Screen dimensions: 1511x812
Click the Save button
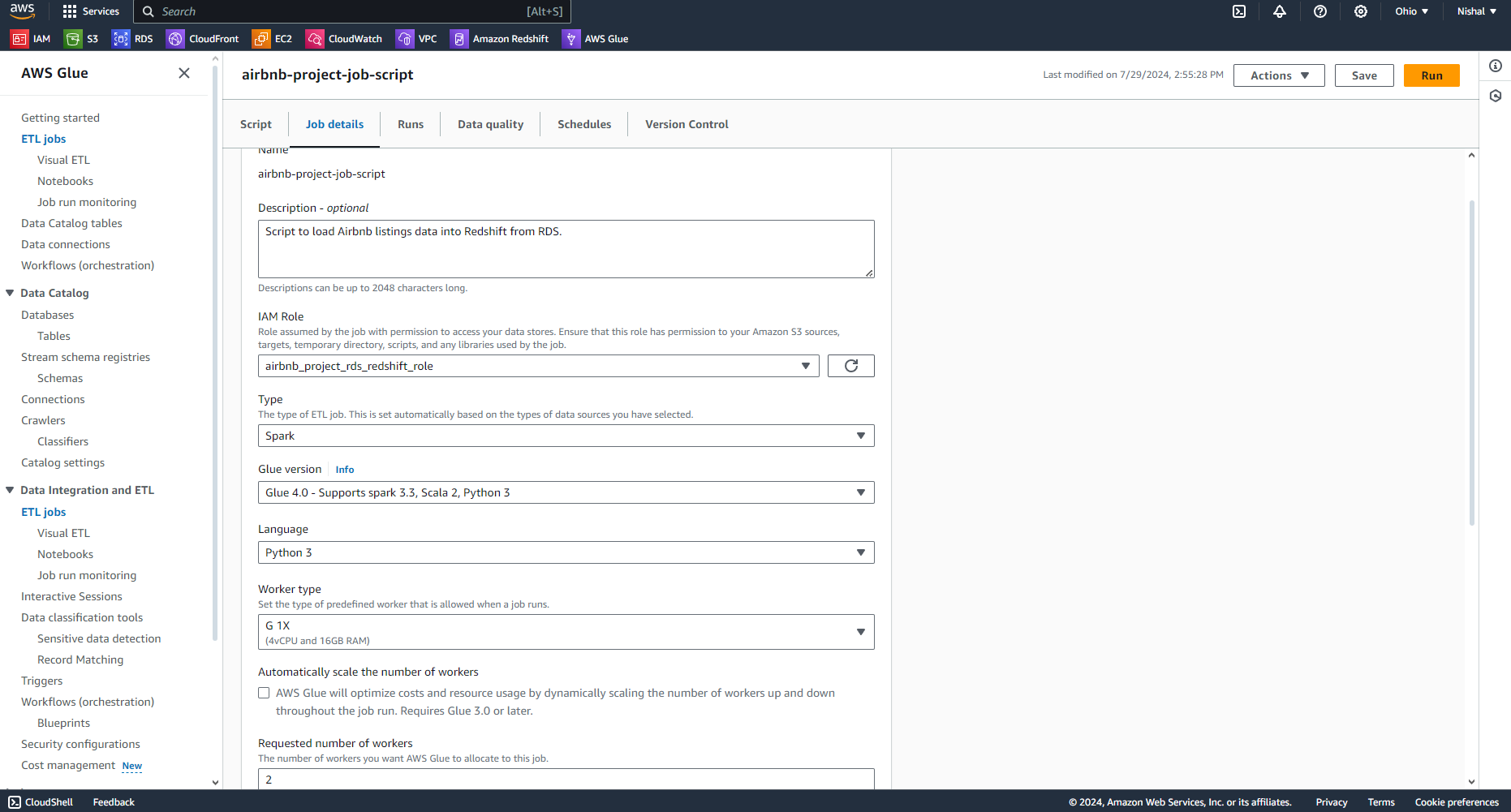click(x=1364, y=75)
